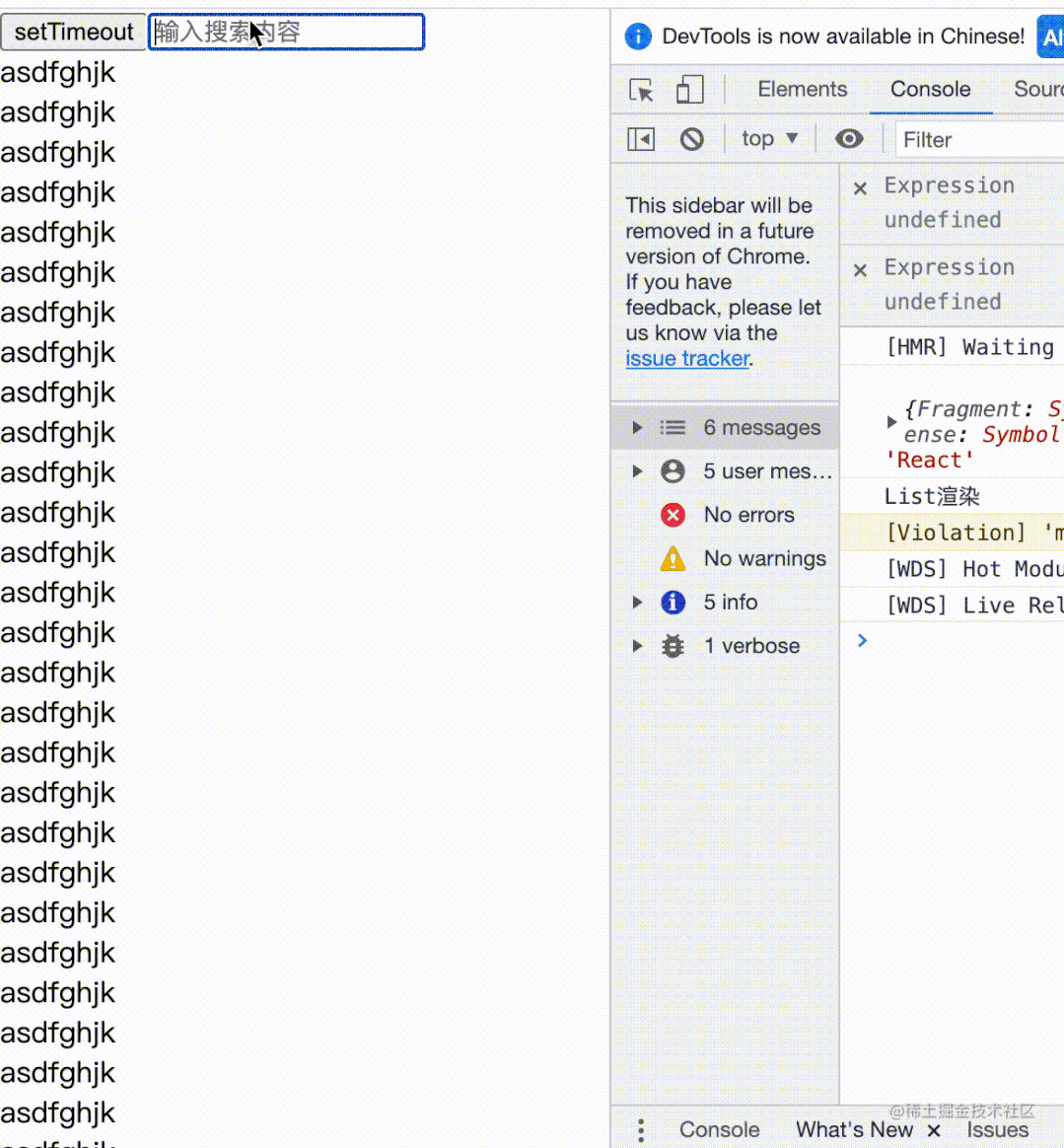The image size is (1064, 1148).
Task: Expand the Fragment object log entry
Action: coord(891,422)
